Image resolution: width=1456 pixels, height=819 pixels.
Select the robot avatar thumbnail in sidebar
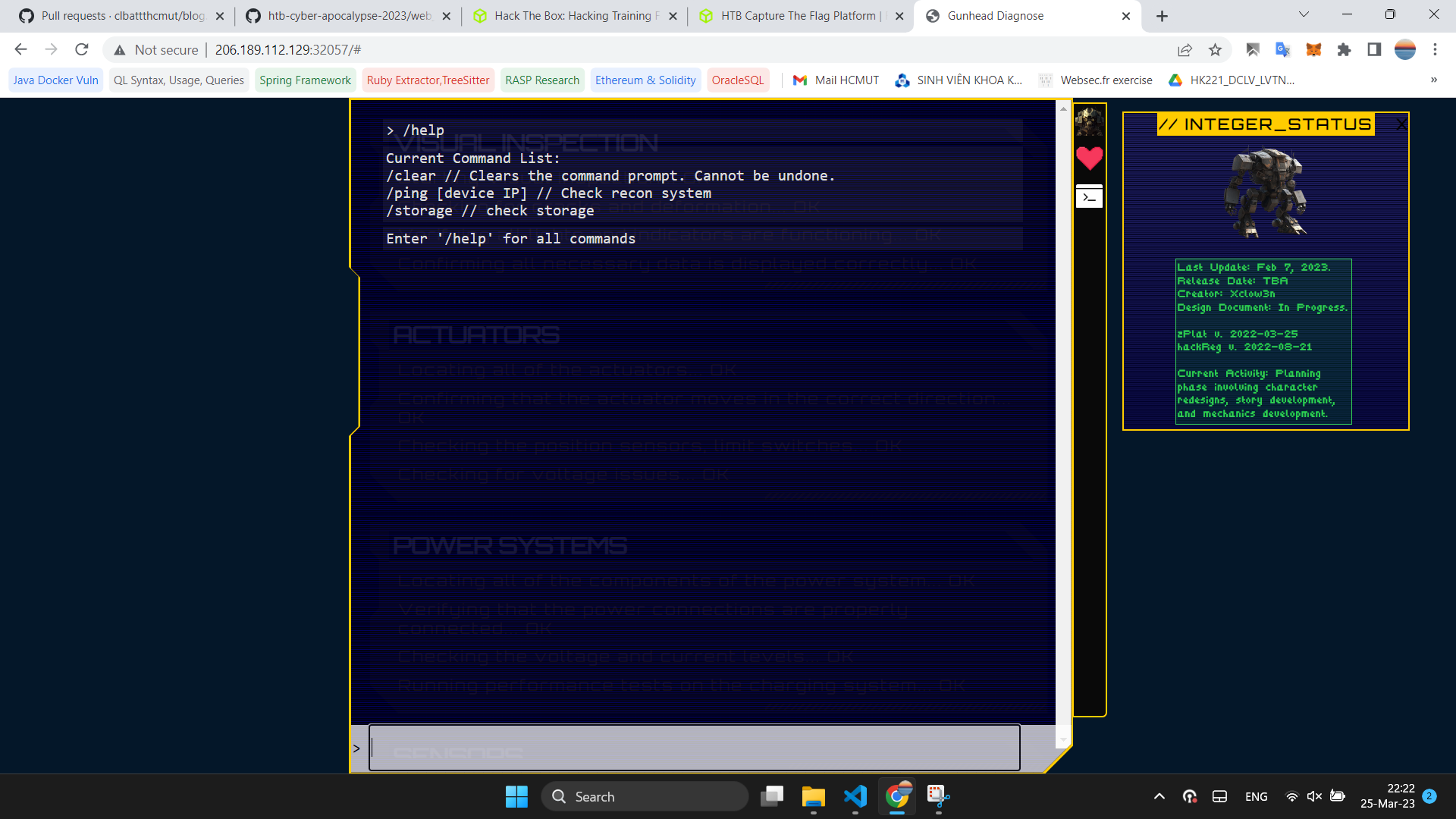coord(1089,124)
